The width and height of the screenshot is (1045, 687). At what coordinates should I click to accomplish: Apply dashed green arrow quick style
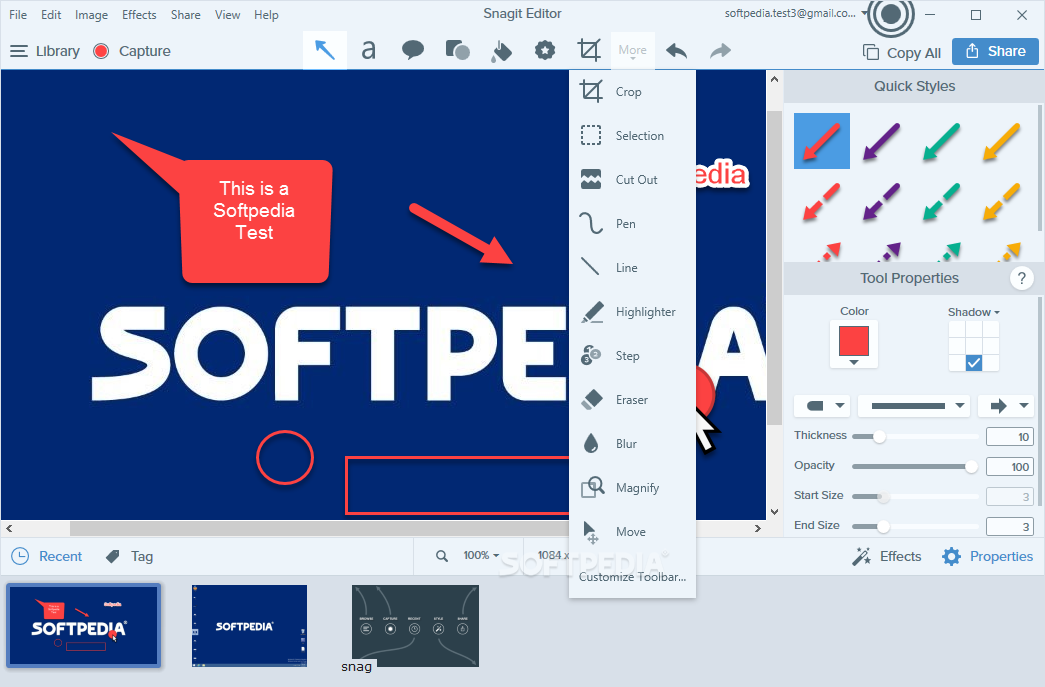pyautogui.click(x=941, y=201)
